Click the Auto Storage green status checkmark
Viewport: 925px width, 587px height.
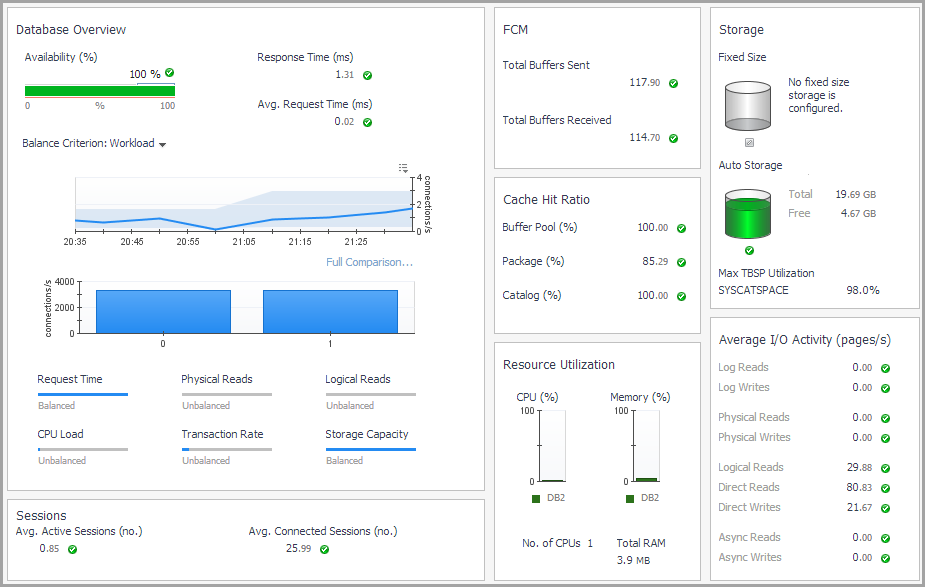749,250
